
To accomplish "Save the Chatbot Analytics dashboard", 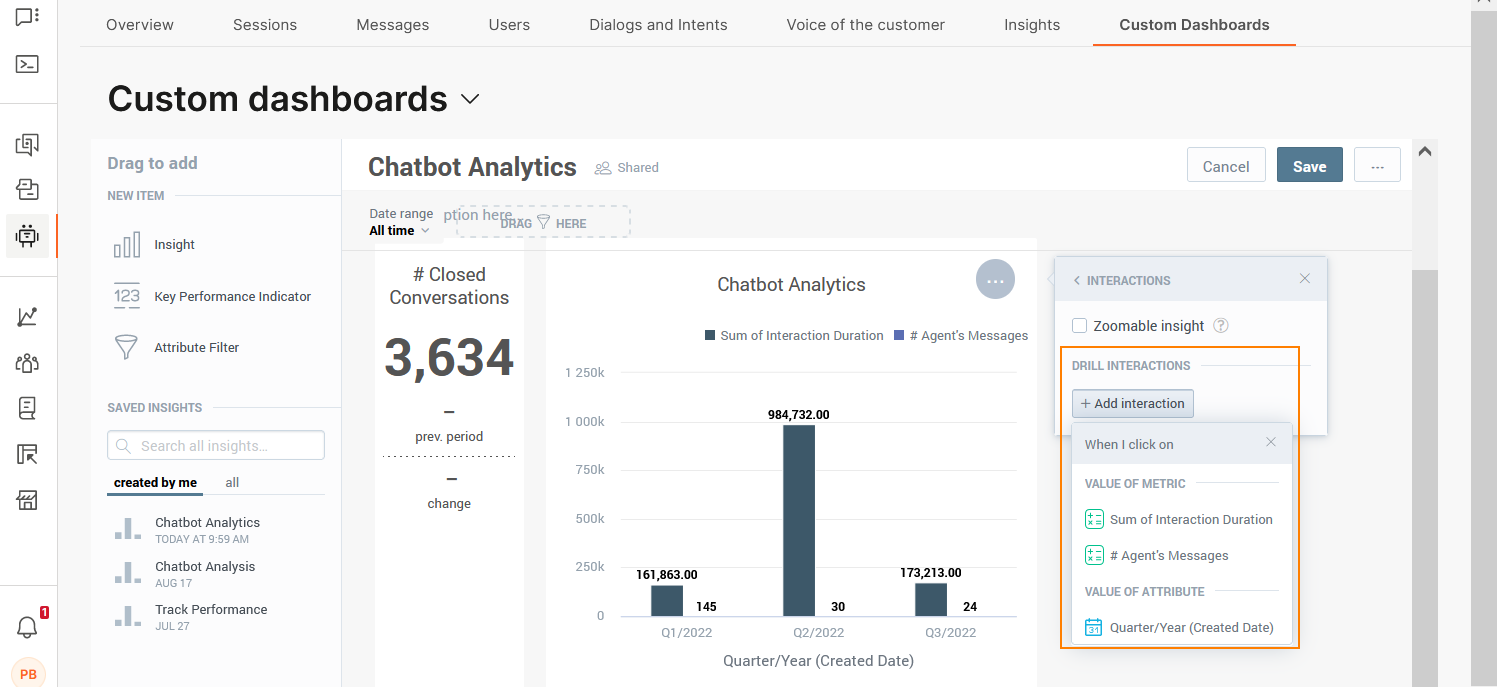I will (x=1309, y=165).
